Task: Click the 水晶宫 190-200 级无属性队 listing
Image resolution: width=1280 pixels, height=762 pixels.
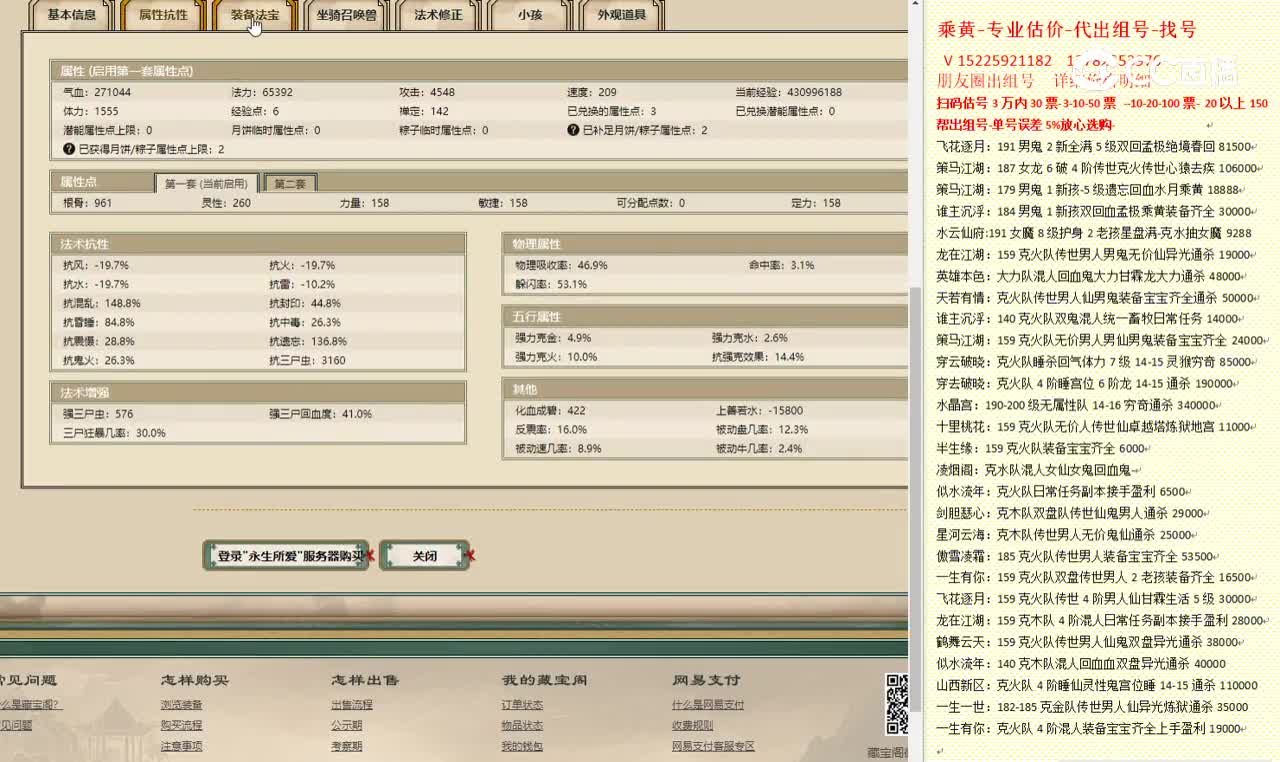Action: click(1079, 405)
